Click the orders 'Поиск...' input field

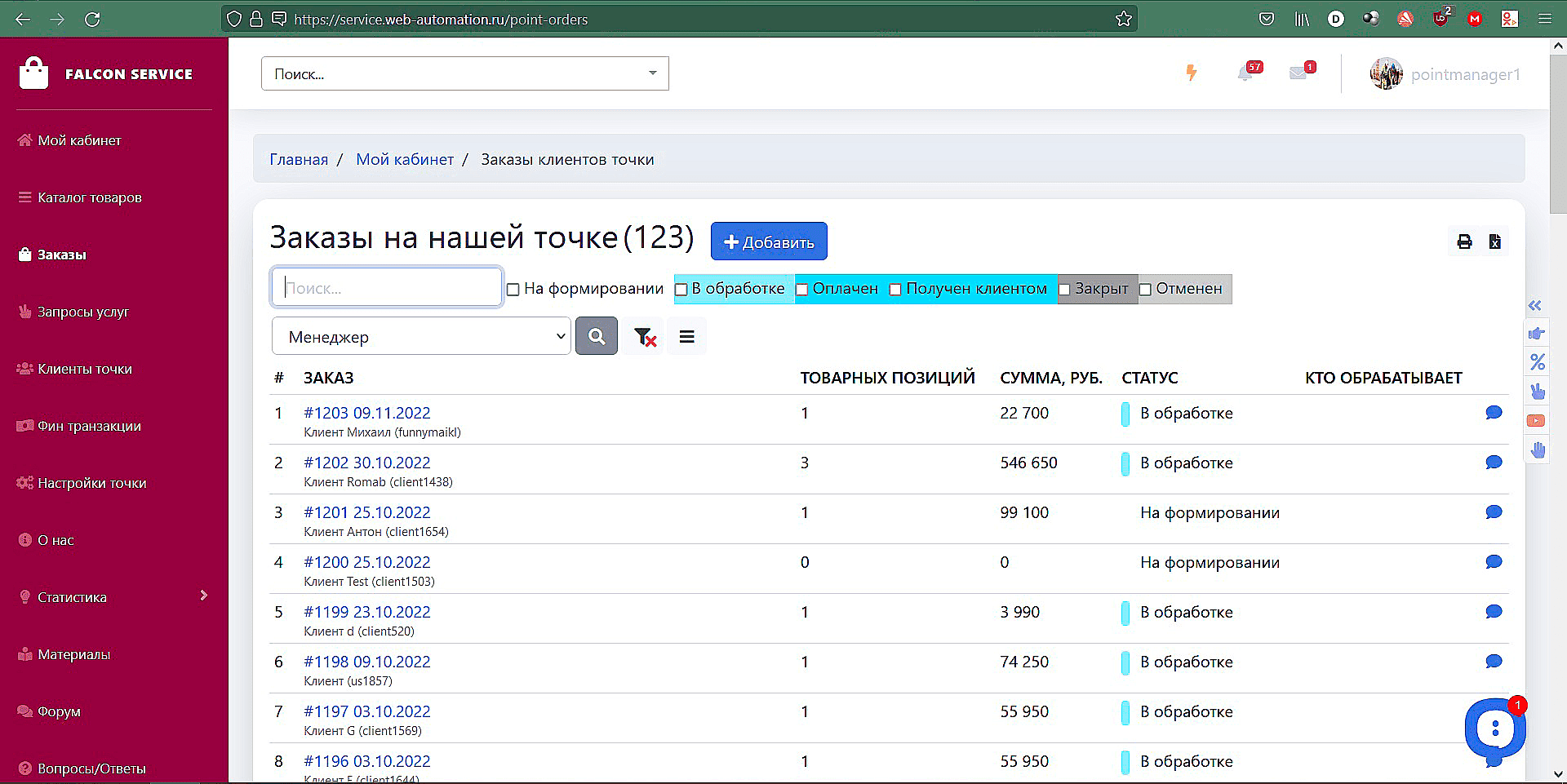(x=387, y=288)
